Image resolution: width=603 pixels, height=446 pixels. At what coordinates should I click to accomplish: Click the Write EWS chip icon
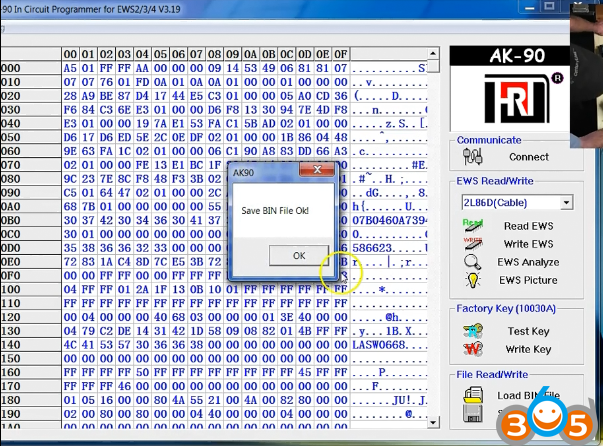(x=473, y=244)
